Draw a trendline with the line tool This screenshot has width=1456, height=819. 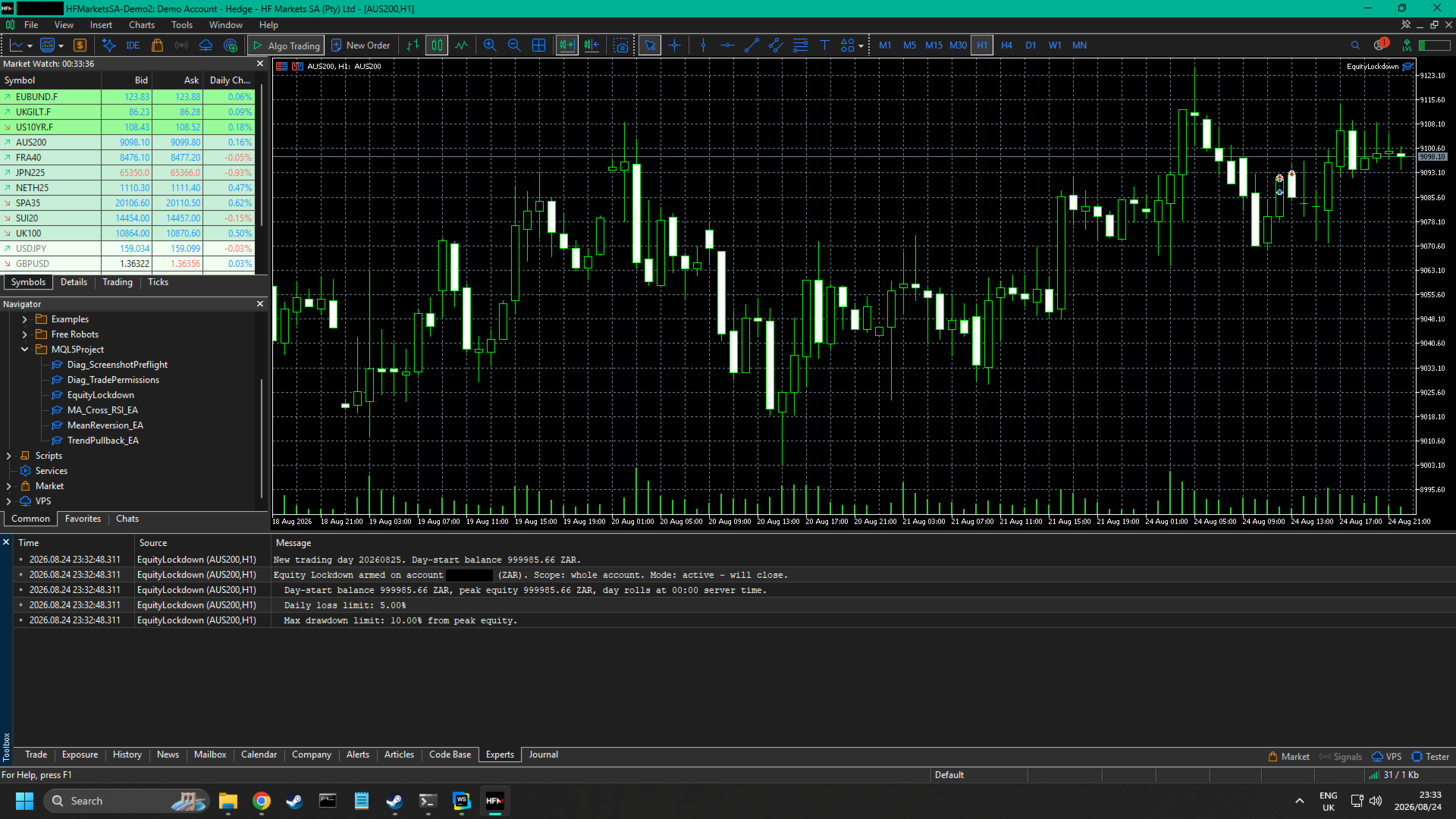coord(752,45)
